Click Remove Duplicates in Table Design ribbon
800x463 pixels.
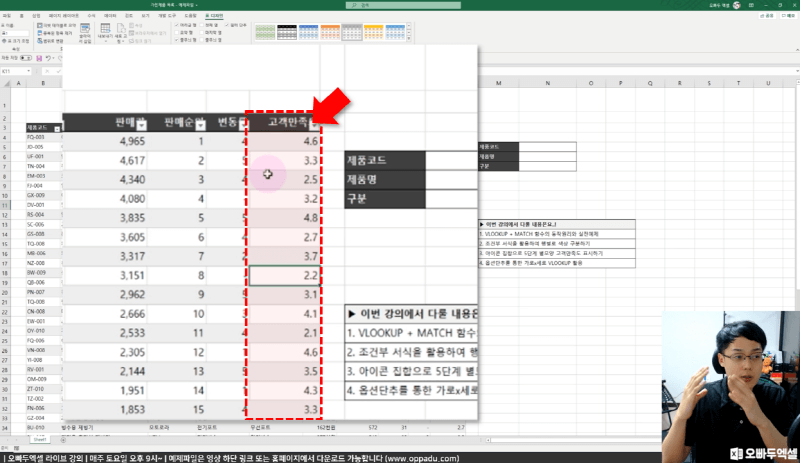(x=55, y=33)
